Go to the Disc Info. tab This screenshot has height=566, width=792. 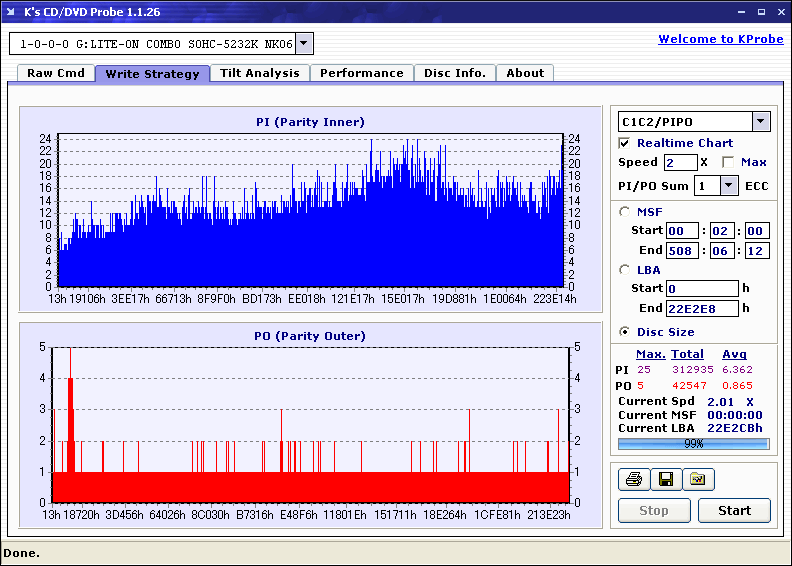455,73
